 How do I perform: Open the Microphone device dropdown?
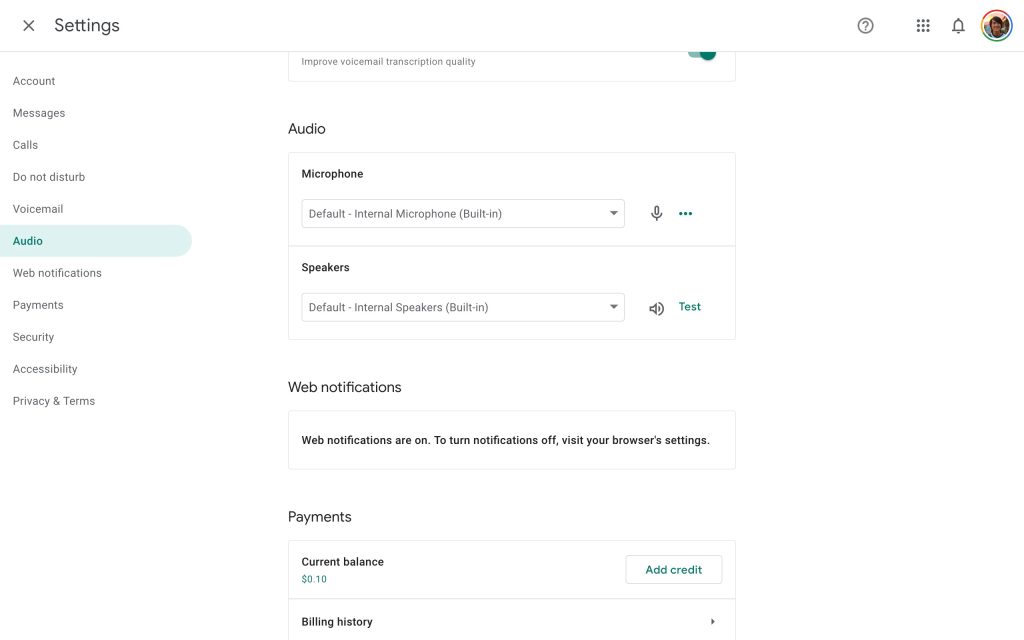[x=463, y=214]
